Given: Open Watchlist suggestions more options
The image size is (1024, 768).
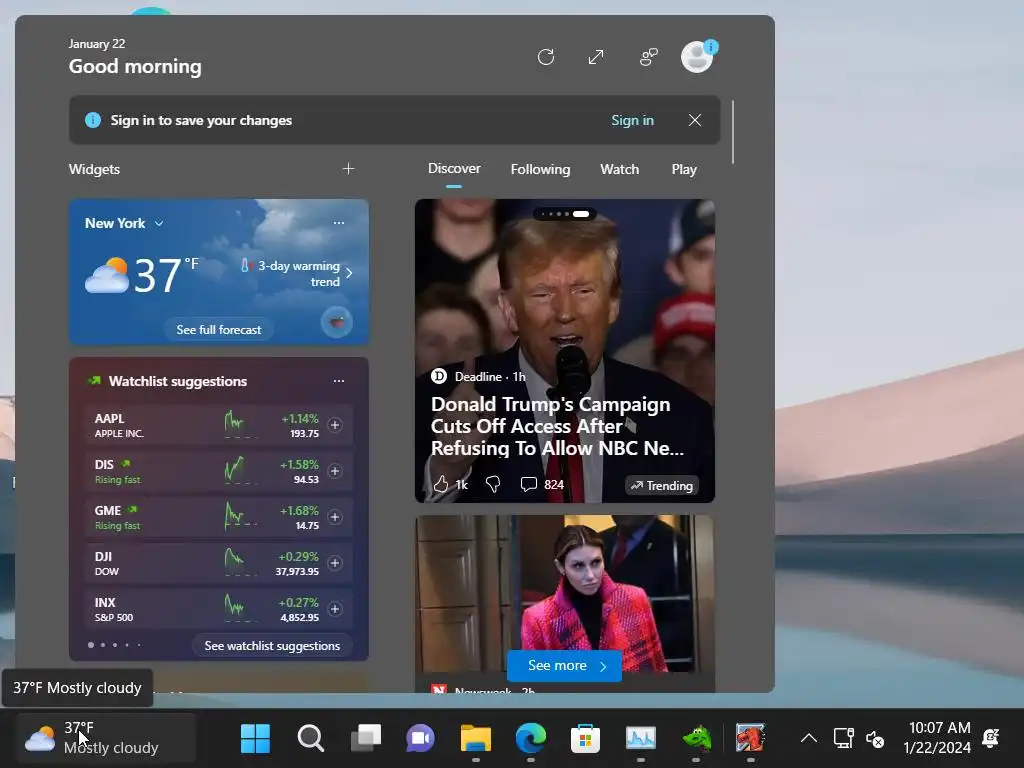Looking at the screenshot, I should 338,381.
